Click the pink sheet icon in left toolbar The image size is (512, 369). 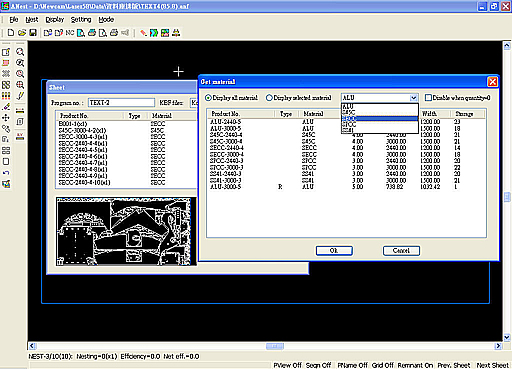point(6,63)
